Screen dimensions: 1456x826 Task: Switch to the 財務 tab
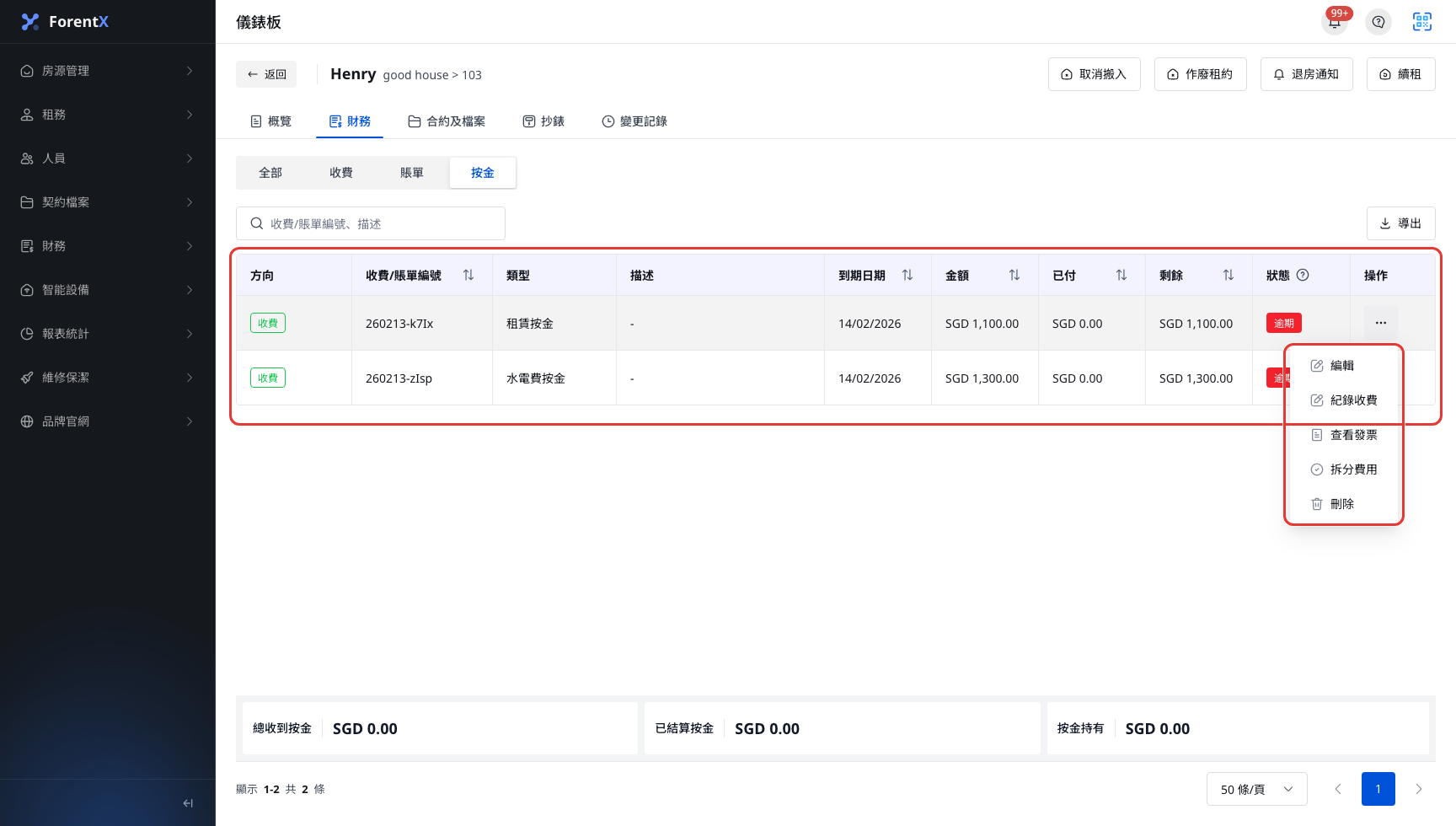coord(350,121)
